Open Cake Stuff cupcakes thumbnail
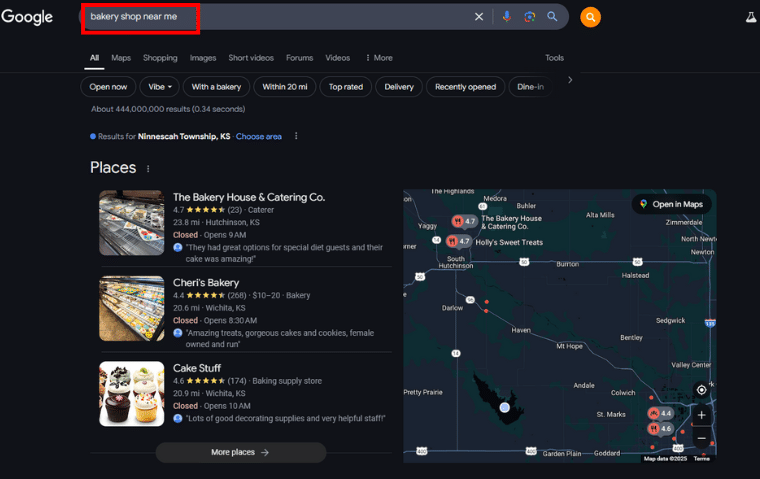This screenshot has width=760, height=479. (x=132, y=394)
